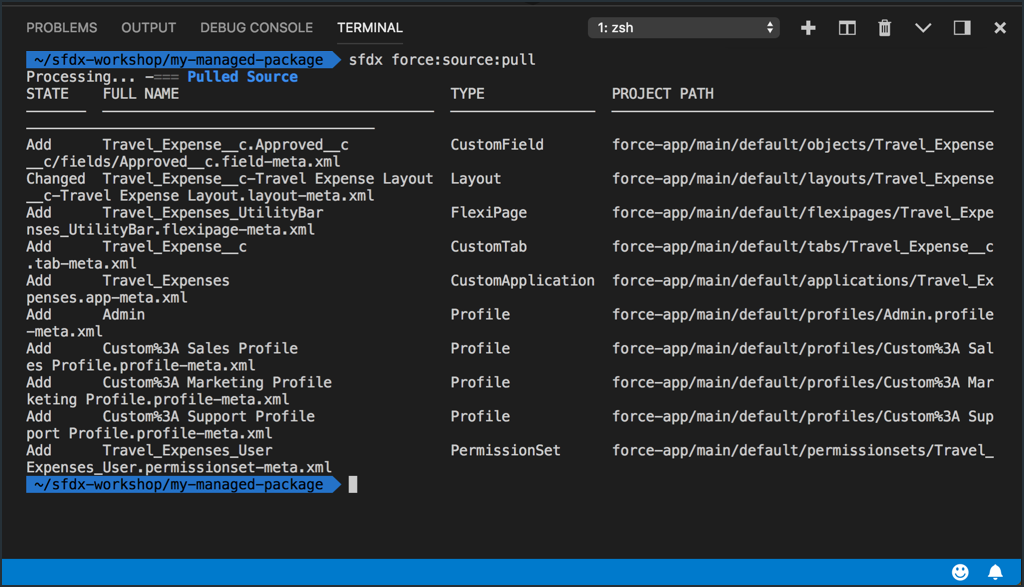Open feedback via the smiley face icon
Image resolution: width=1024 pixels, height=587 pixels.
tap(960, 572)
